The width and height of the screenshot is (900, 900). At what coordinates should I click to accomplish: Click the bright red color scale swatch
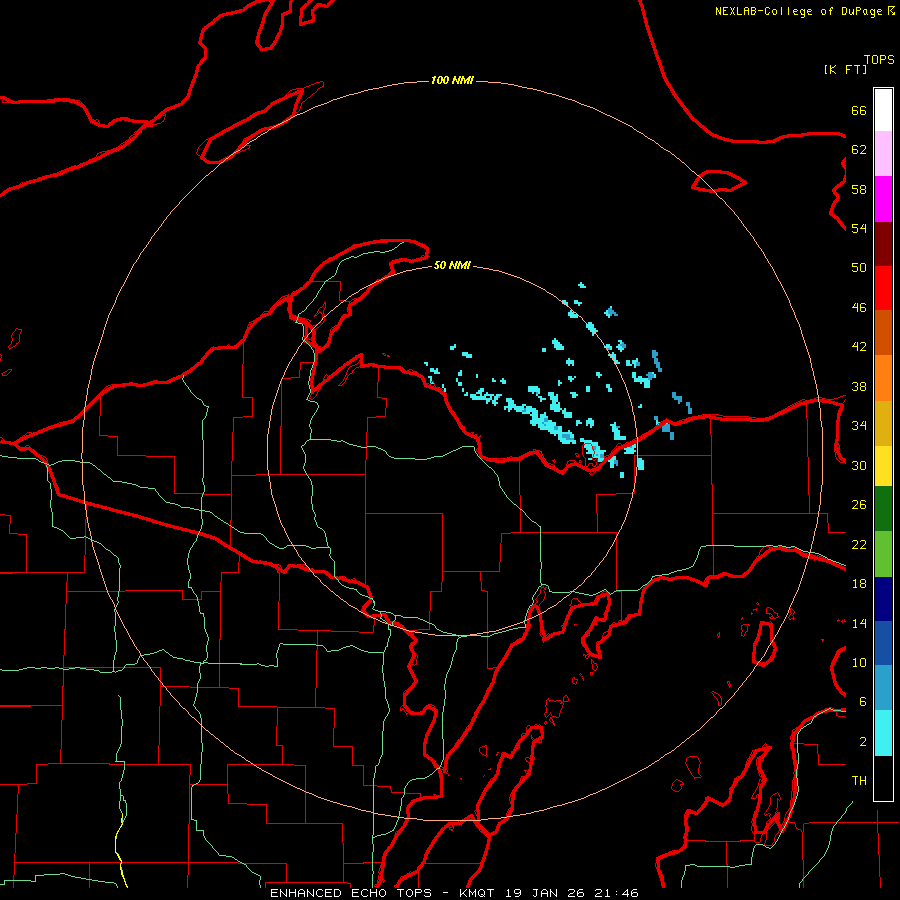click(x=883, y=288)
